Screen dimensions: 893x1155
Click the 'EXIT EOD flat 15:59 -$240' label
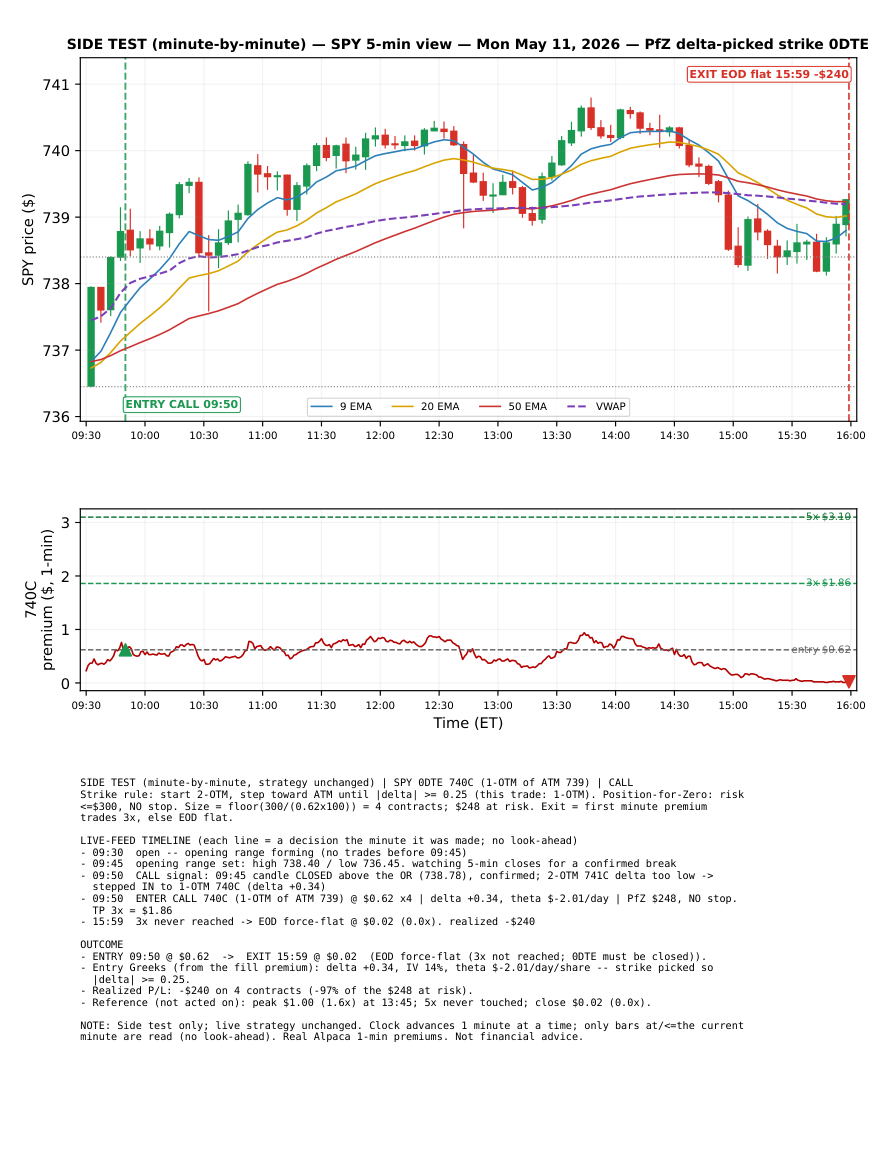coord(769,74)
